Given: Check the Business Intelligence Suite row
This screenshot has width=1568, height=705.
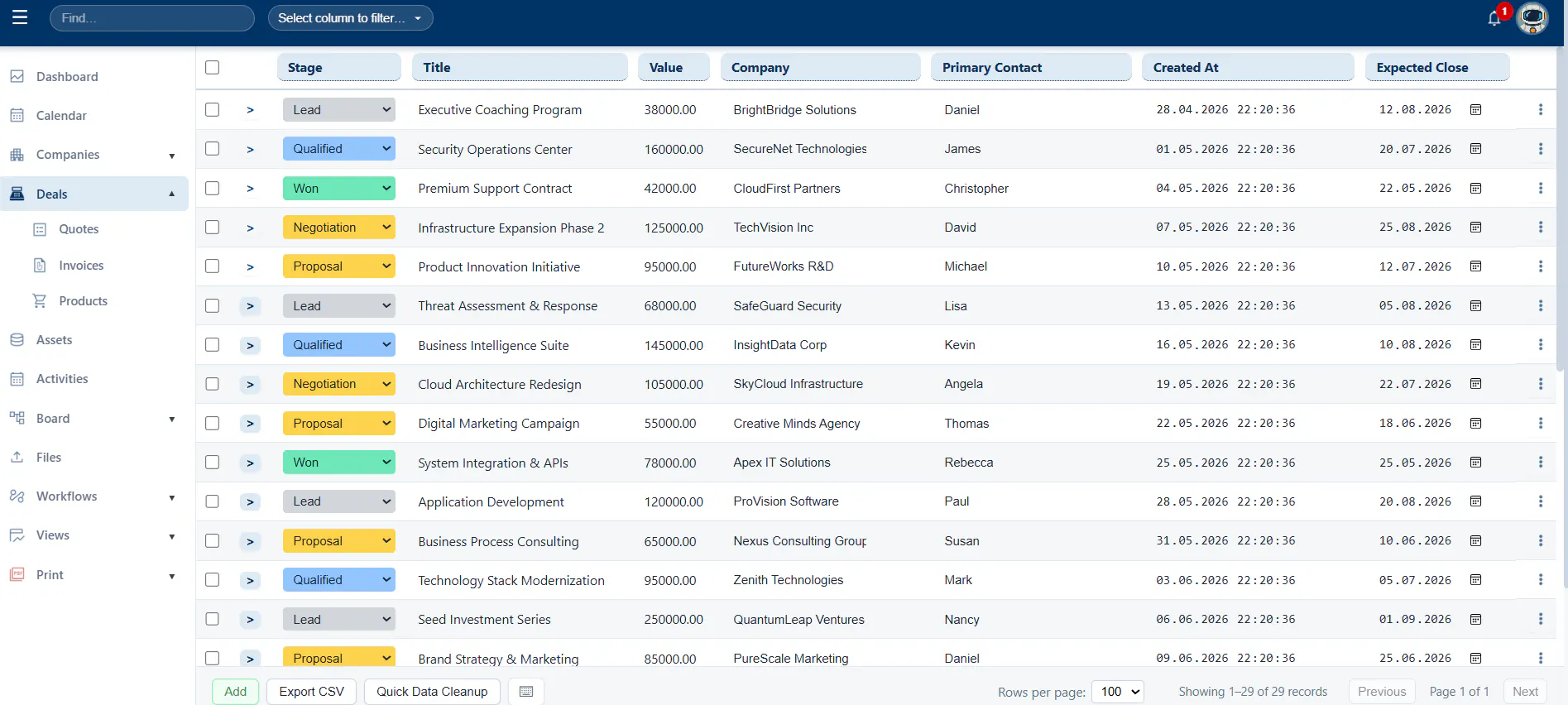Looking at the screenshot, I should click(213, 345).
